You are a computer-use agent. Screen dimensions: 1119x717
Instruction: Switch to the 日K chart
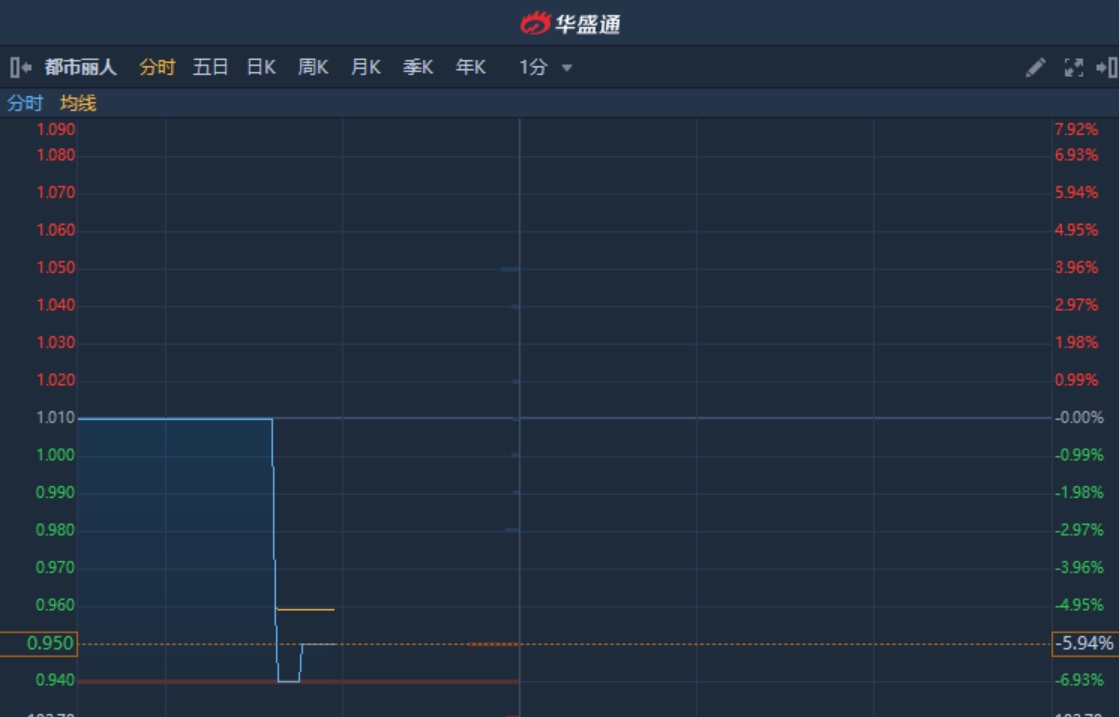[x=261, y=68]
